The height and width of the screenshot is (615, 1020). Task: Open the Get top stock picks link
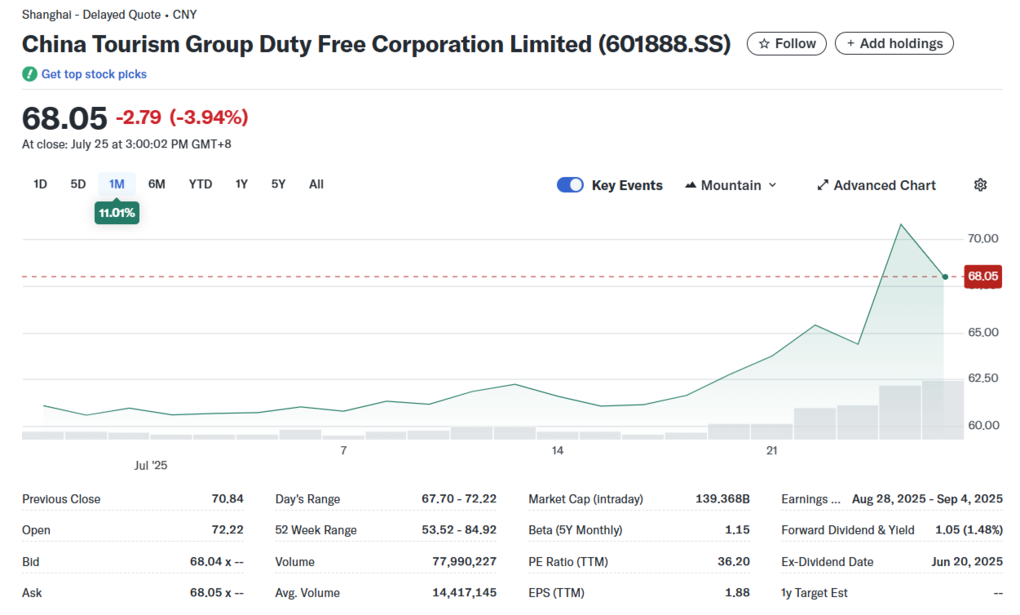[x=94, y=74]
